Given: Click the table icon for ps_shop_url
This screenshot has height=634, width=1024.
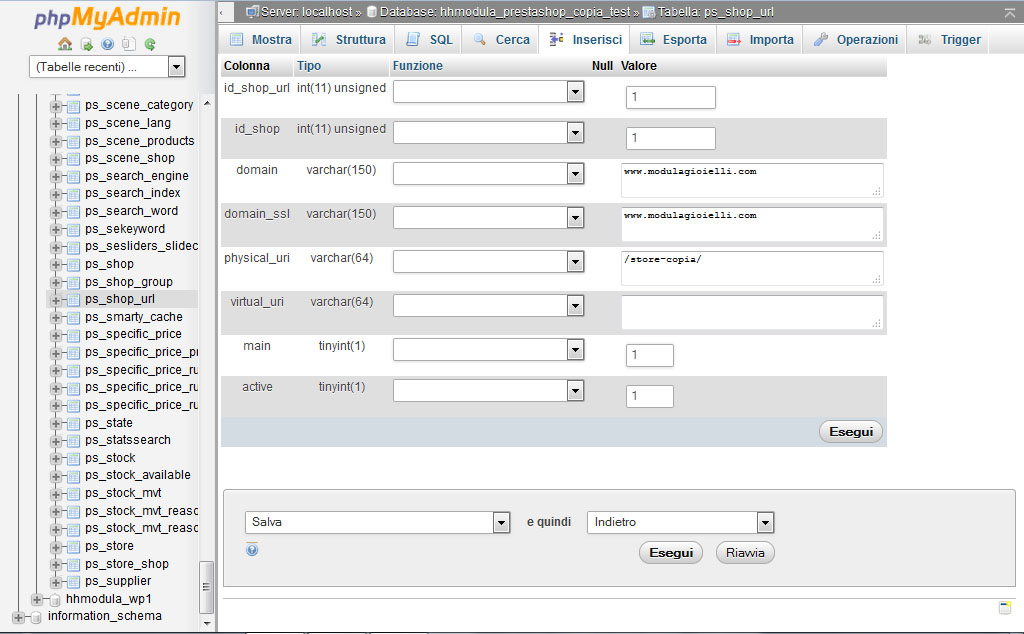Looking at the screenshot, I should coord(74,300).
